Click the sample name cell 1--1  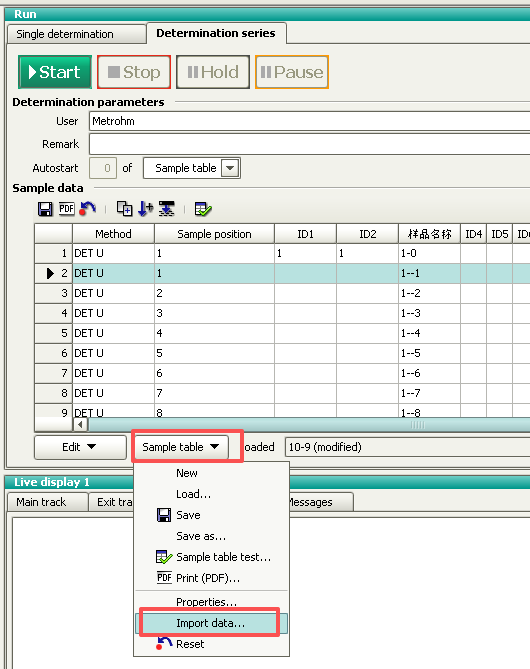point(429,273)
